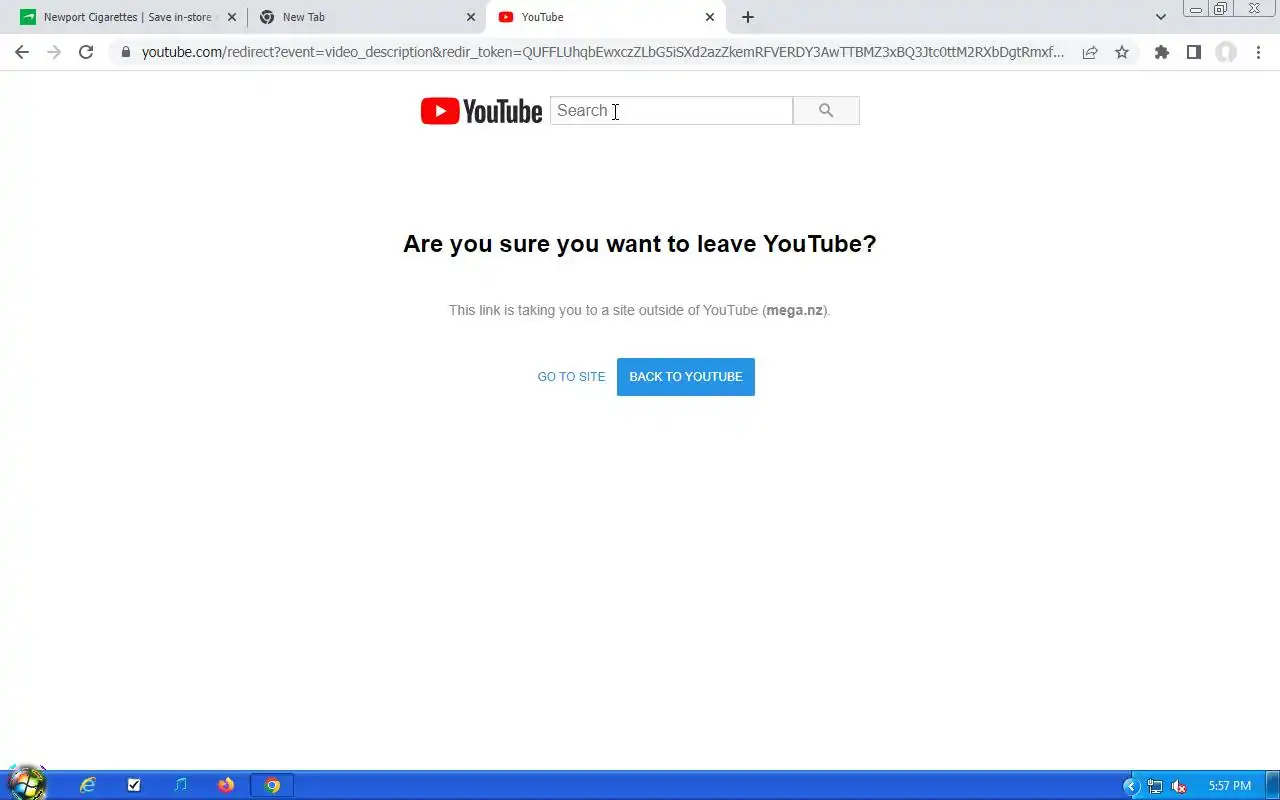Screen dimensions: 1280x800
Task: Open the Chrome three-dot menu
Action: [x=1258, y=52]
